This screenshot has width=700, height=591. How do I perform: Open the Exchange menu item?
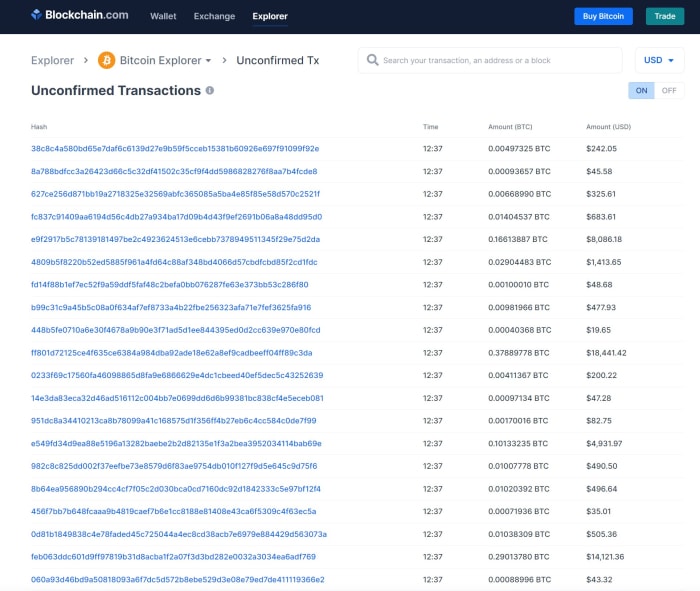pos(214,16)
